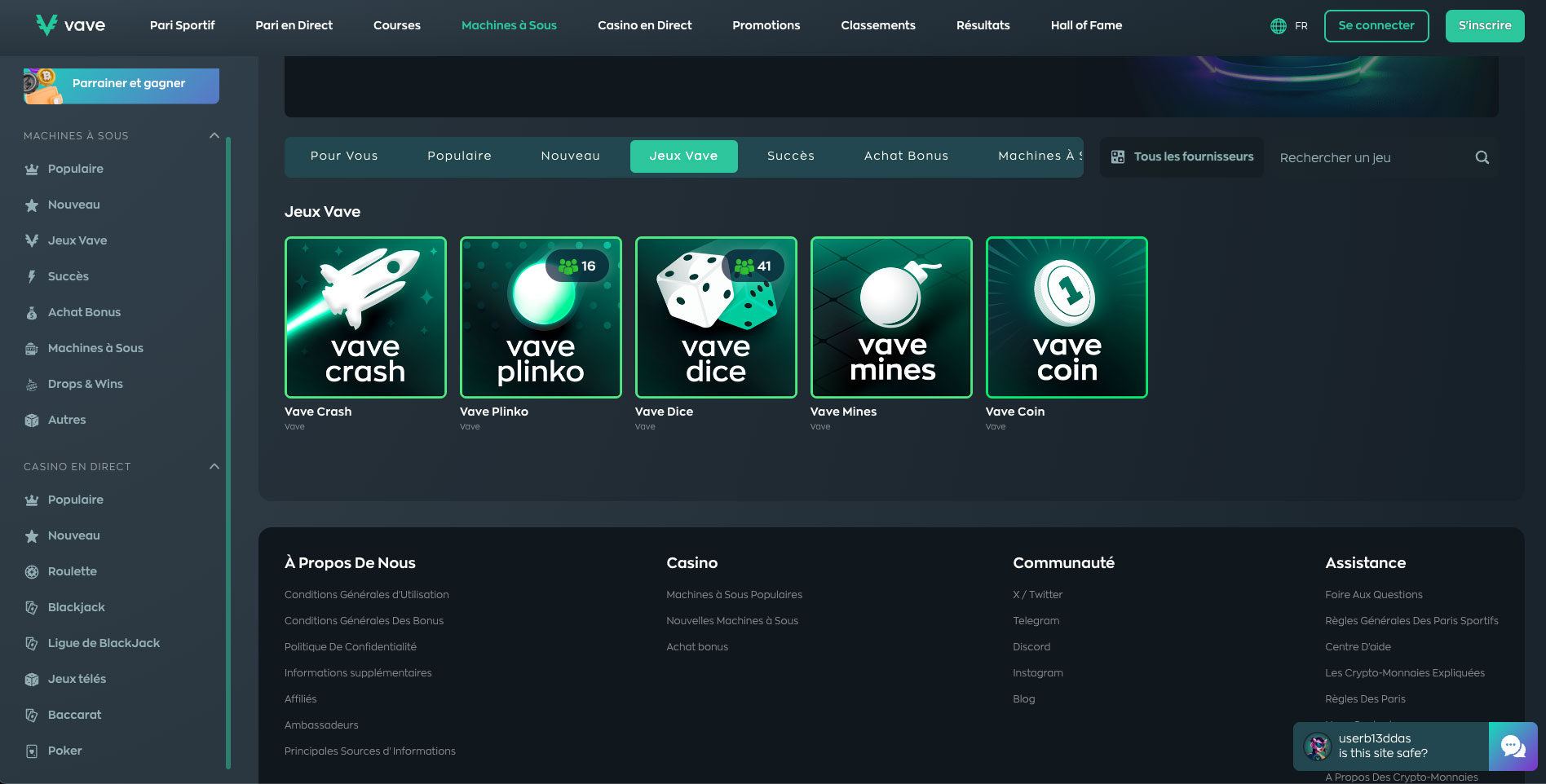Open the Vave Coin game thumbnail
1546x784 pixels.
(1067, 317)
